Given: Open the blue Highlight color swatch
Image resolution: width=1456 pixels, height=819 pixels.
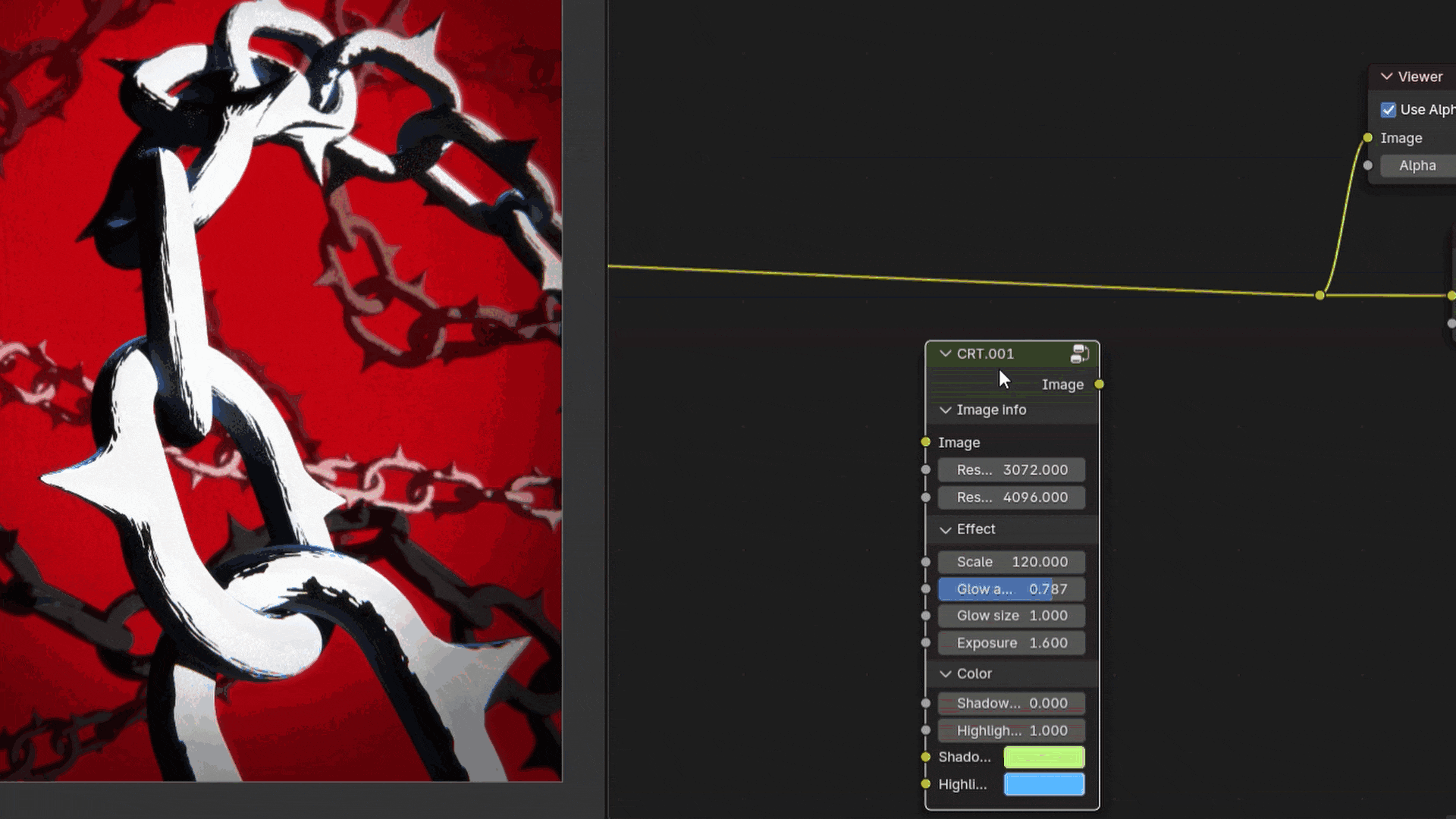Looking at the screenshot, I should [x=1043, y=784].
